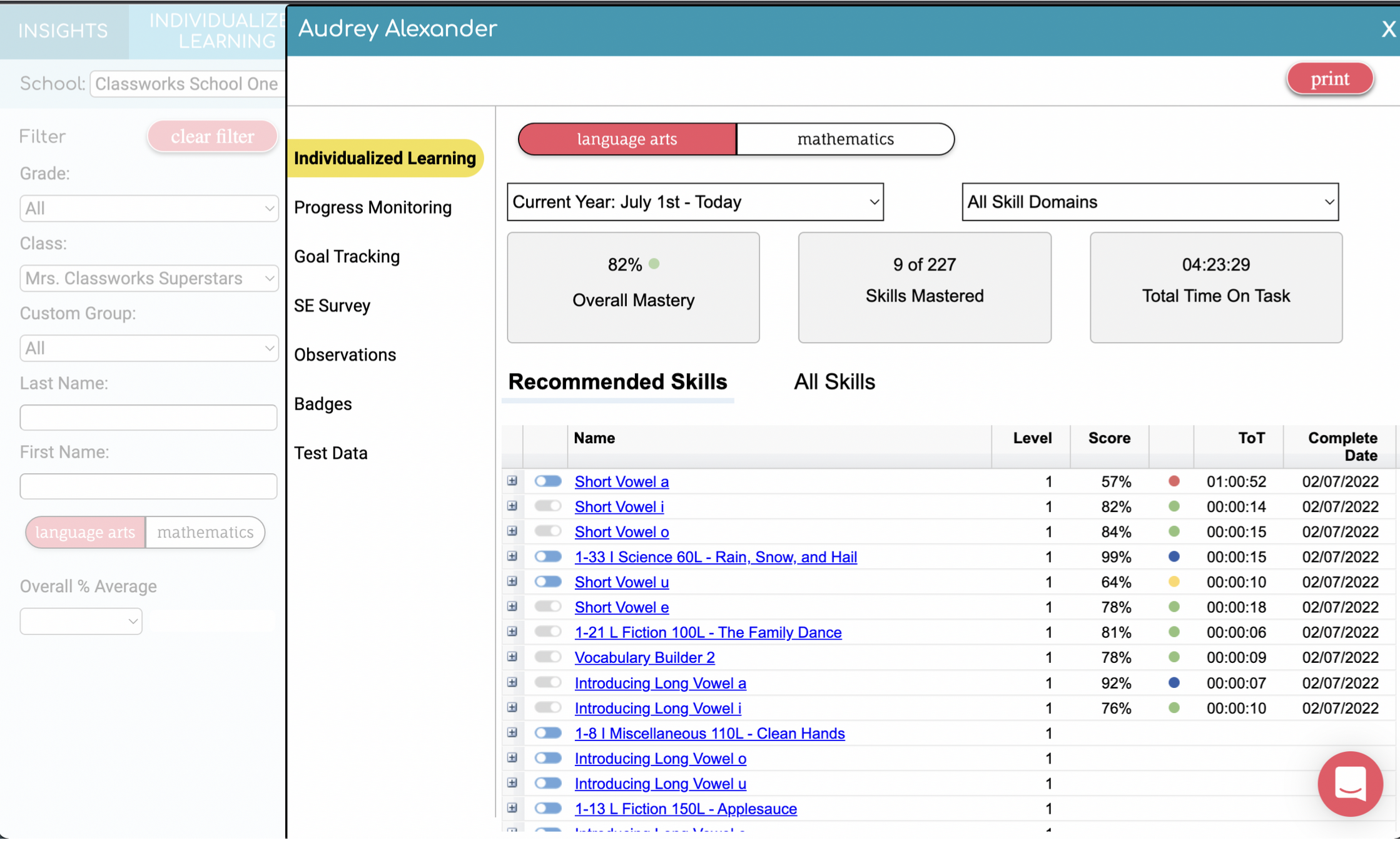1400x850 pixels.
Task: Close the Audrey Alexander panel with X
Action: tap(1388, 29)
